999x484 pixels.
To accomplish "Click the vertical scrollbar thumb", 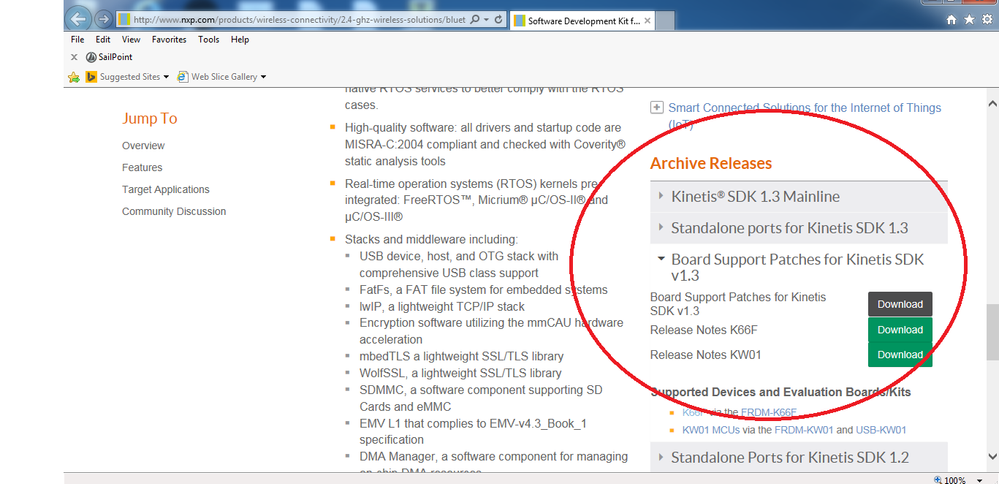I will tap(992, 332).
